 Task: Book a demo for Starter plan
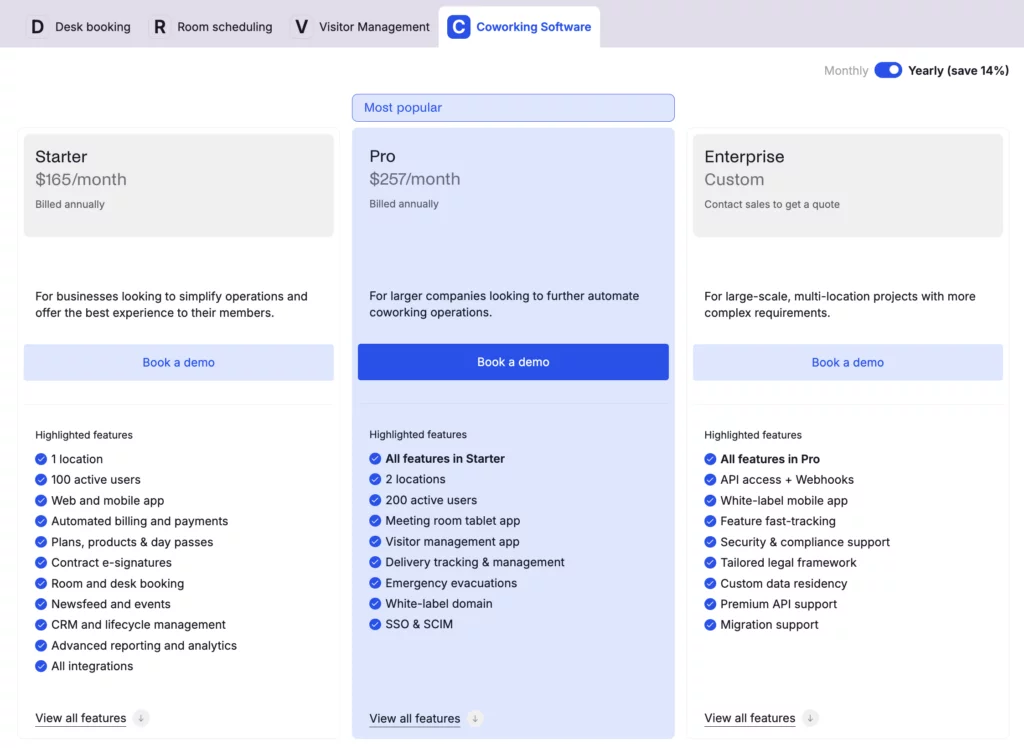[178, 363]
